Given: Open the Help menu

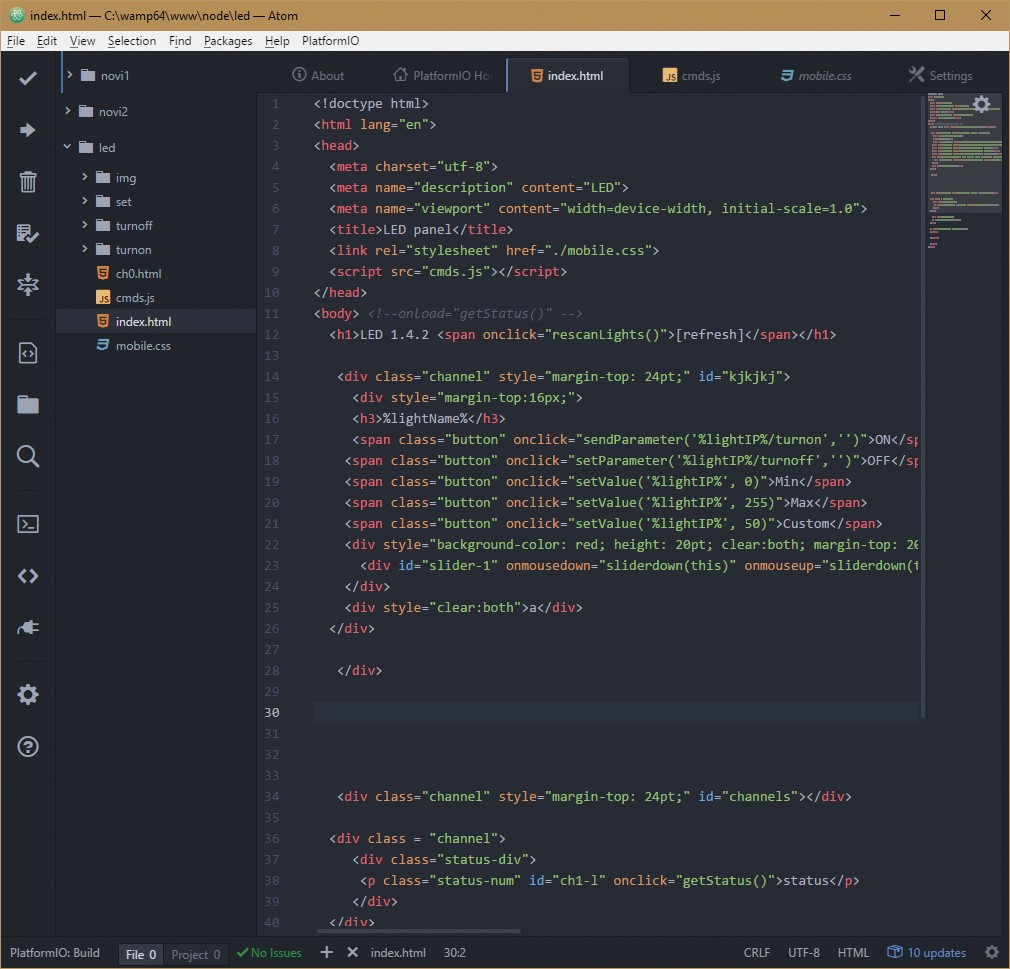Looking at the screenshot, I should (x=278, y=41).
